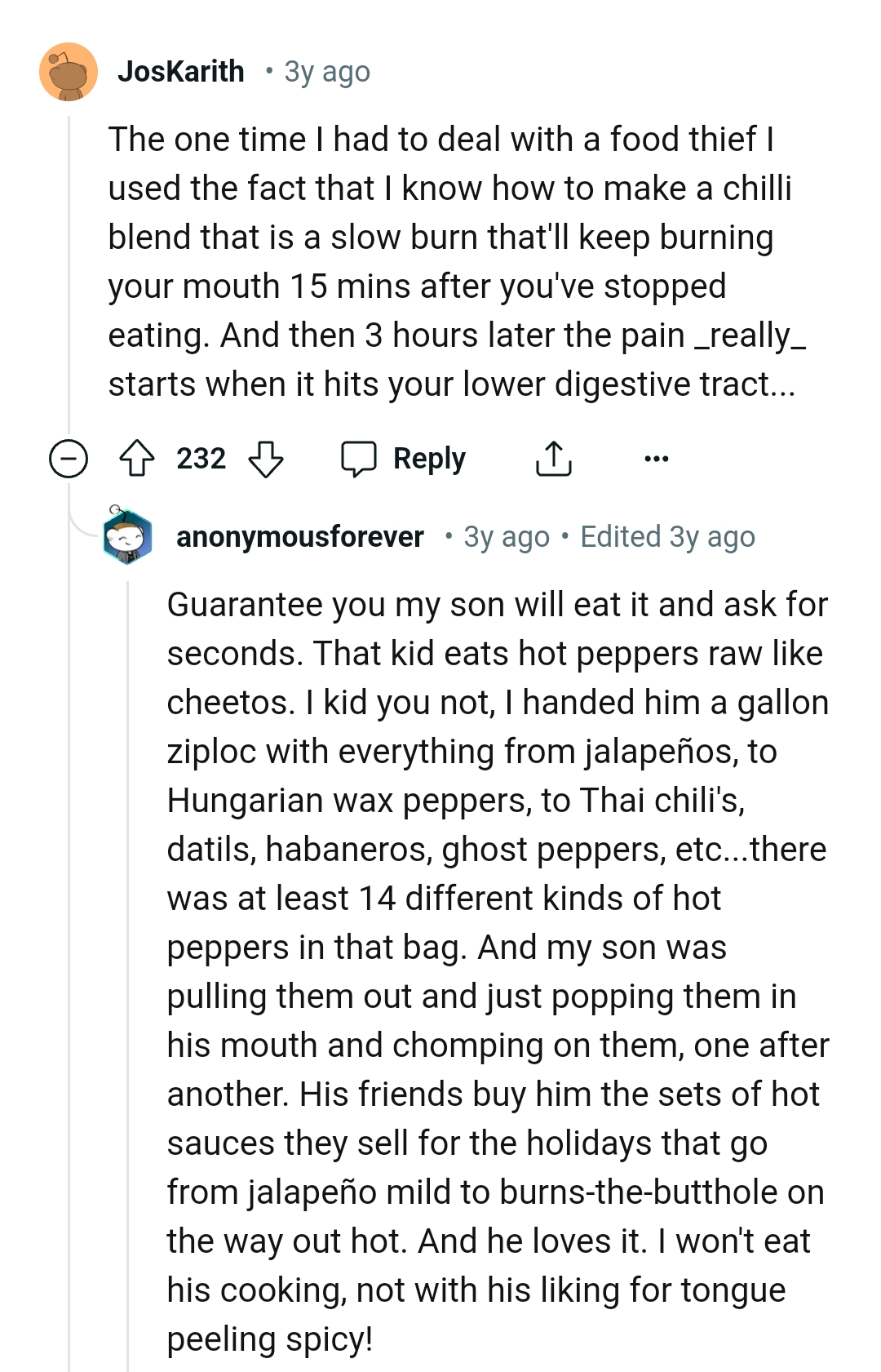Open the JosKarith username link

tap(181, 72)
